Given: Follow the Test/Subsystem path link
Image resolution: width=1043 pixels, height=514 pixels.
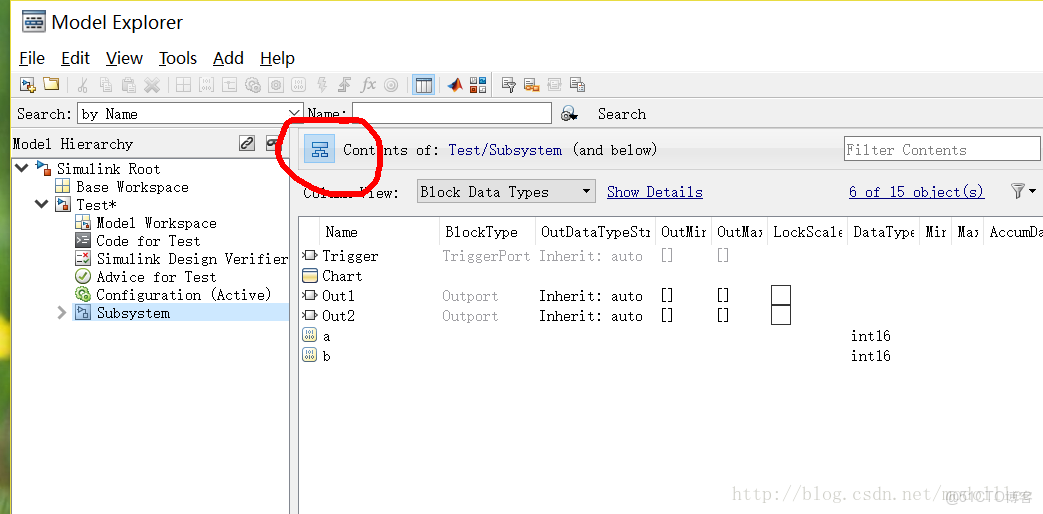Looking at the screenshot, I should click(x=505, y=150).
